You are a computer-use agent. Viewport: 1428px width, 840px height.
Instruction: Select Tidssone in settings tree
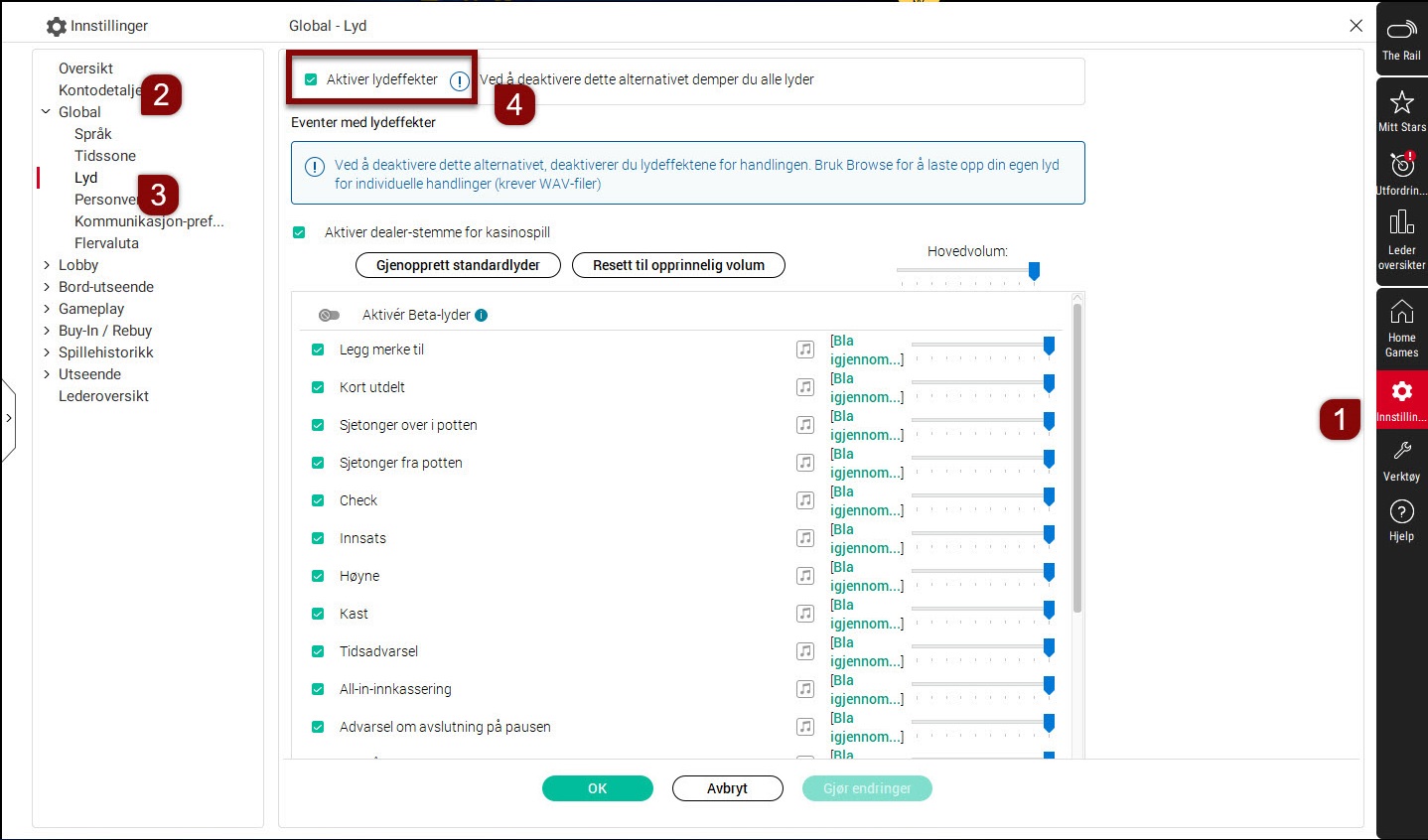coord(104,156)
